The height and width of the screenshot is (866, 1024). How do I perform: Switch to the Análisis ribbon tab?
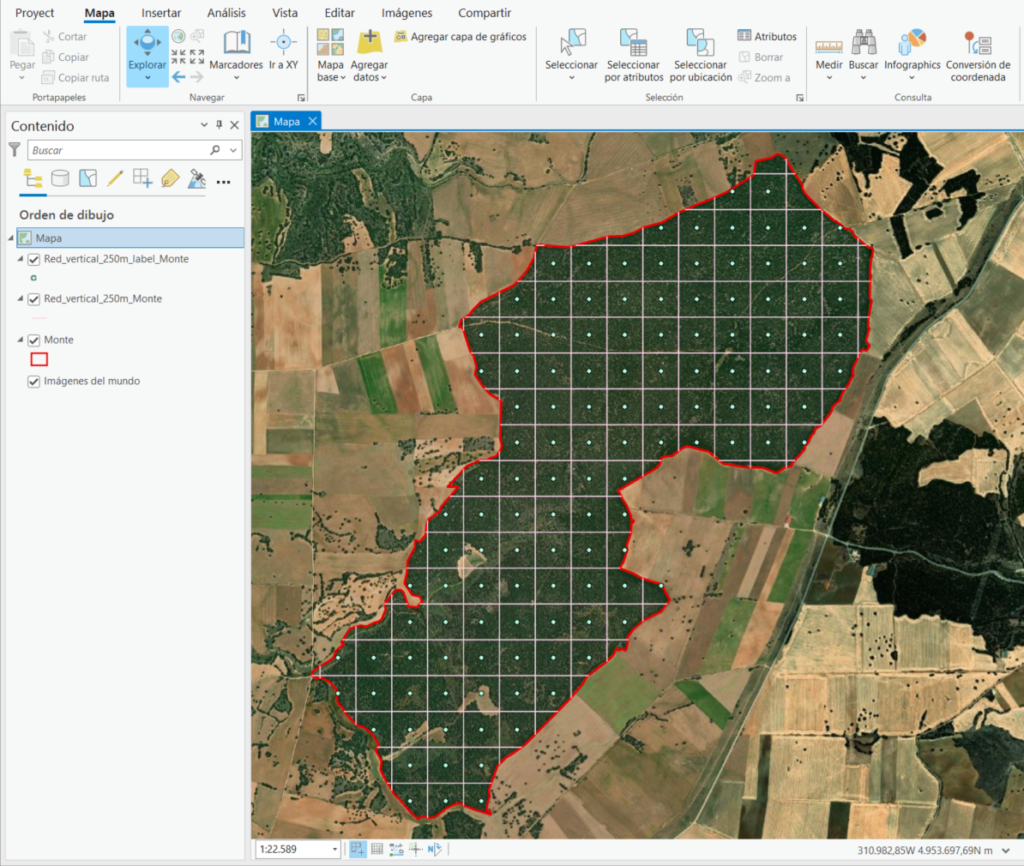click(x=226, y=13)
